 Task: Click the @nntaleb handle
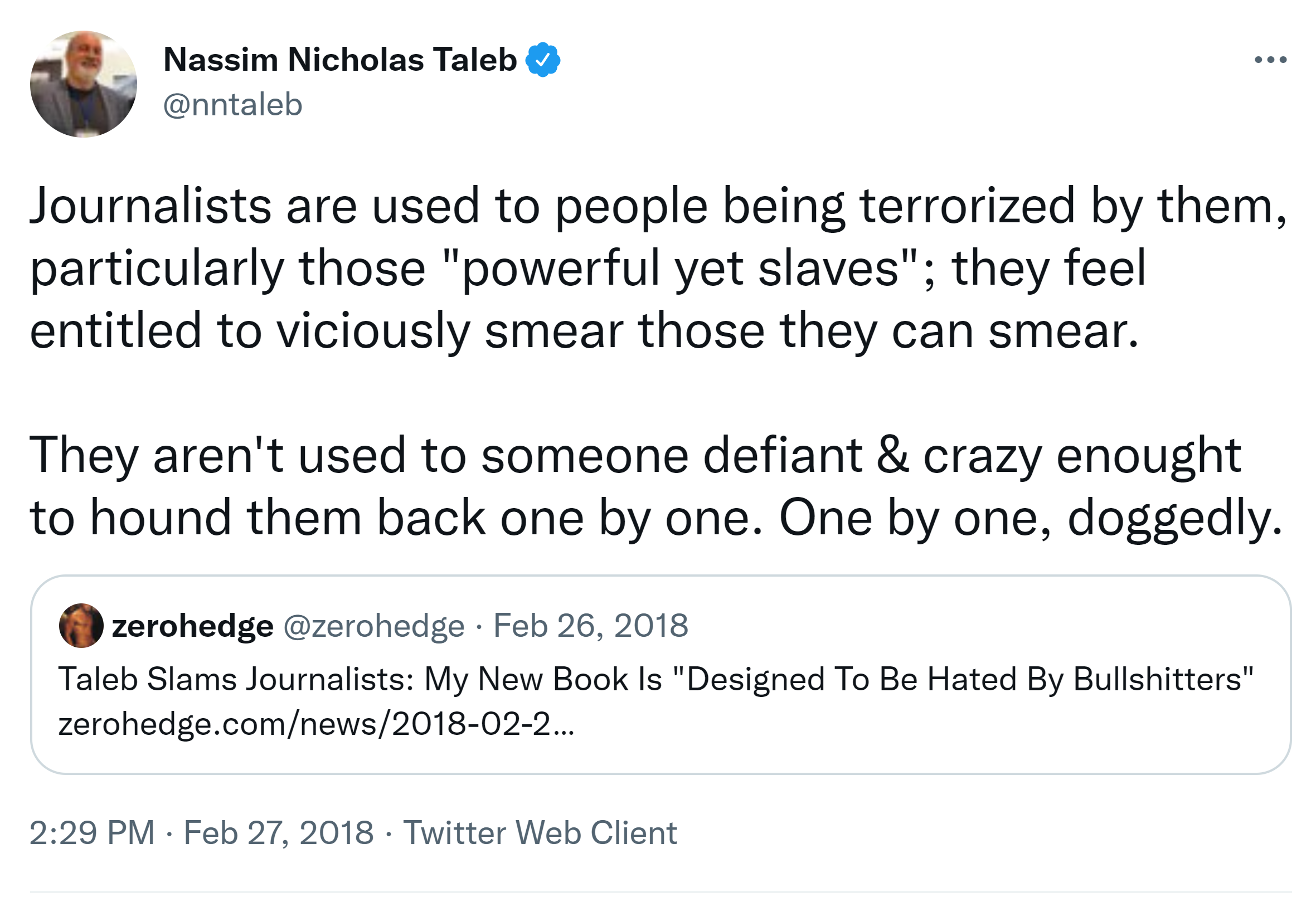[233, 105]
